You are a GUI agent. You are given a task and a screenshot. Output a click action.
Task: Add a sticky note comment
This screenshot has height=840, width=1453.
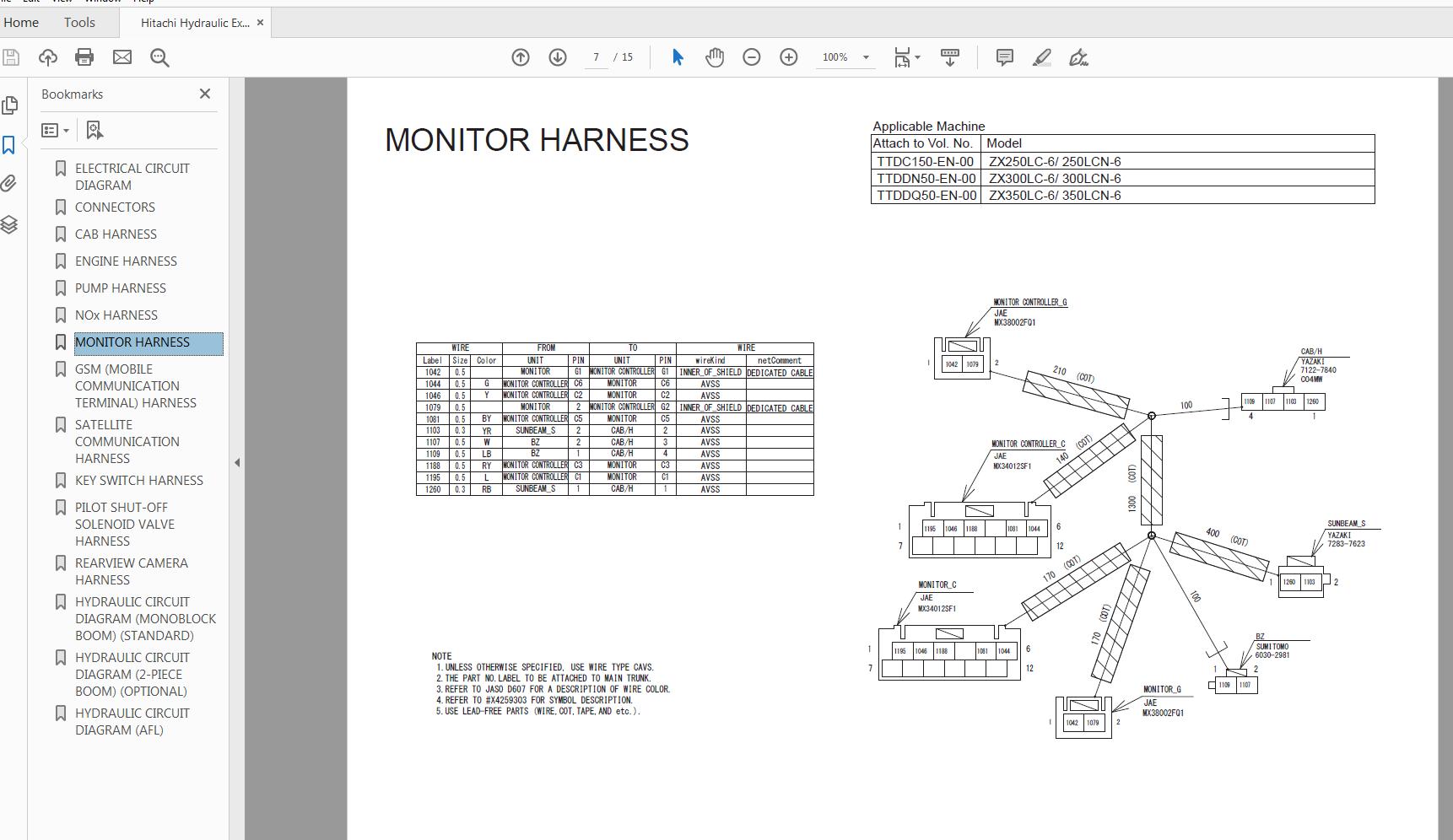(1003, 57)
